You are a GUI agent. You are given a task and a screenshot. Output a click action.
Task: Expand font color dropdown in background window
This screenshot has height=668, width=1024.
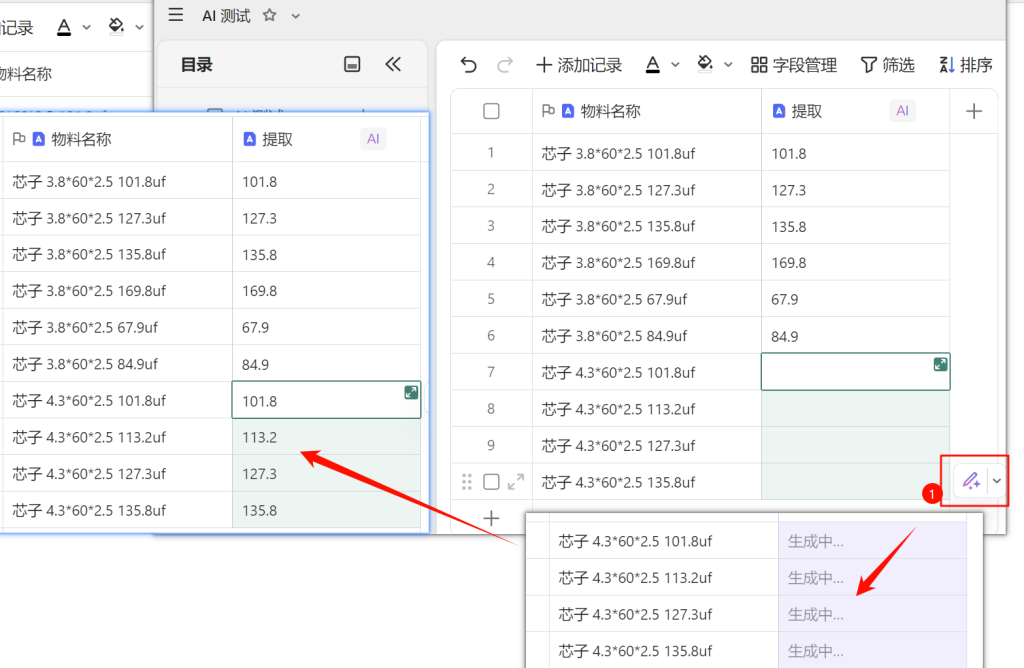tap(86, 27)
